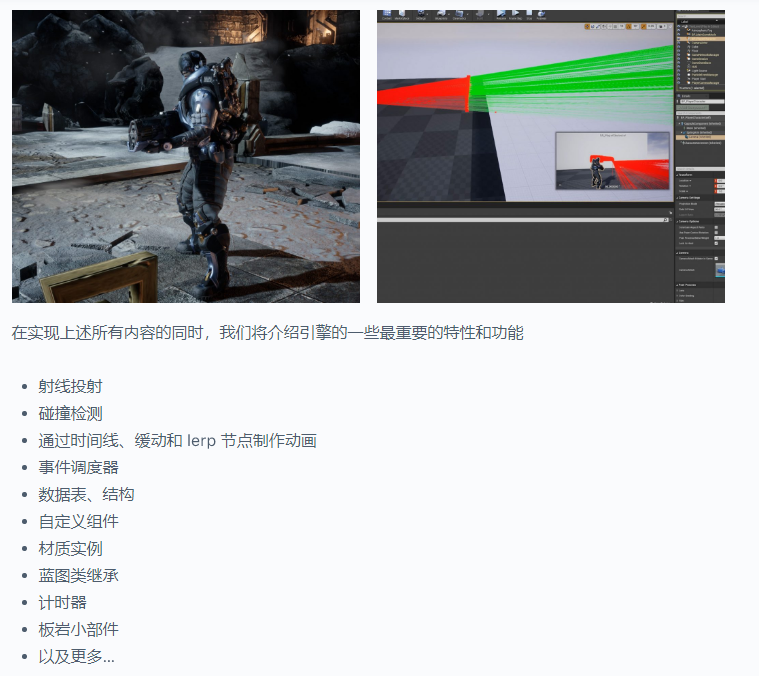Select the 自定义组件 list item
The width and height of the screenshot is (759, 676).
point(78,522)
